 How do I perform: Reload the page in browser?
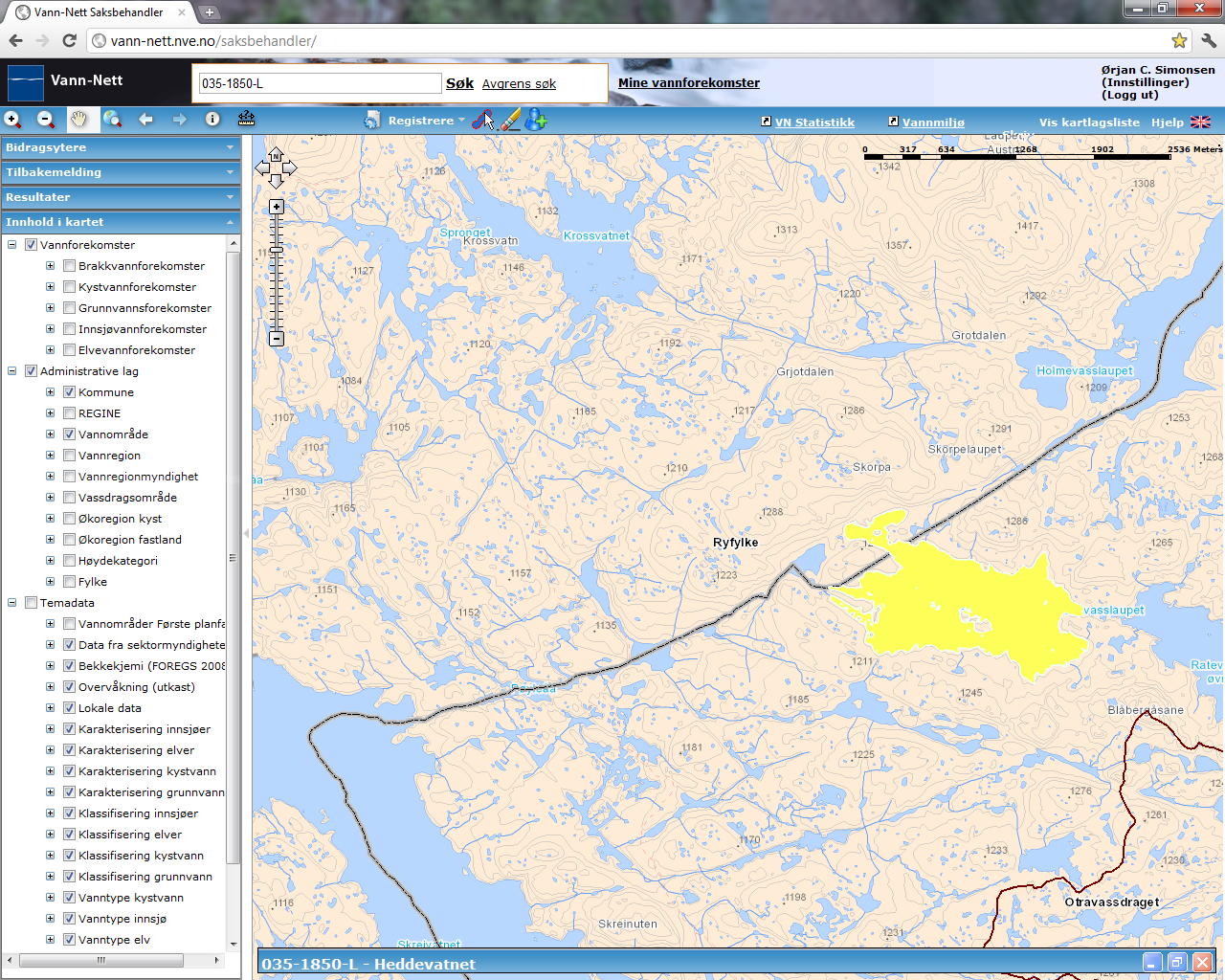[69, 40]
